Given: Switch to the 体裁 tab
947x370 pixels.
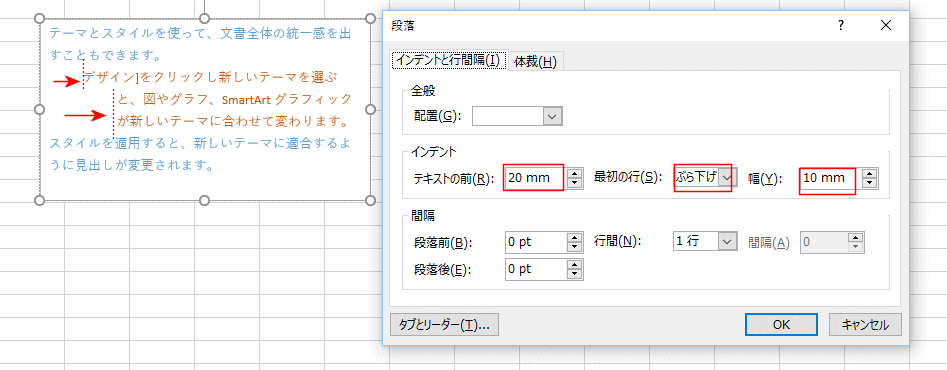Looking at the screenshot, I should [535, 62].
